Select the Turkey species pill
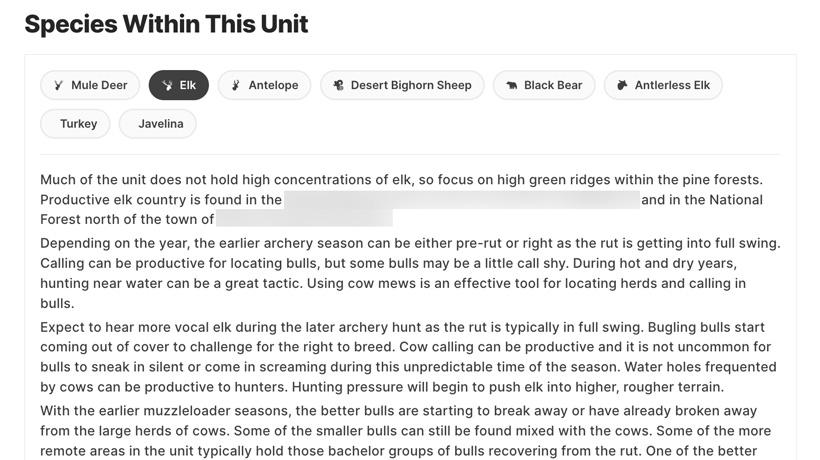Viewport: 820px width, 460px height. (78, 124)
